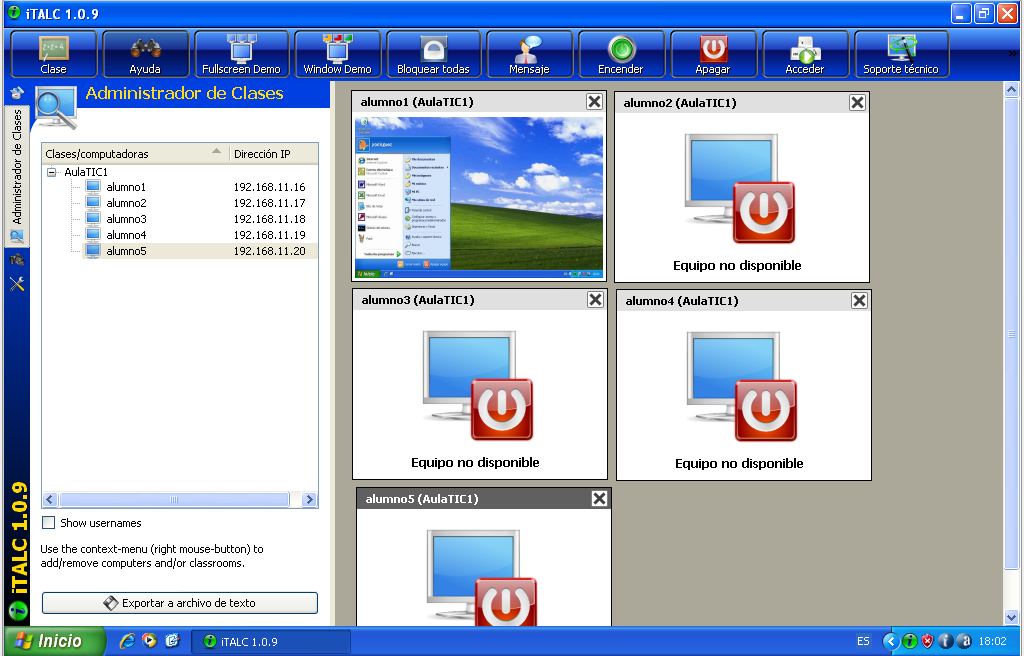Start Window Demo mode
1024x656 pixels.
tap(337, 54)
